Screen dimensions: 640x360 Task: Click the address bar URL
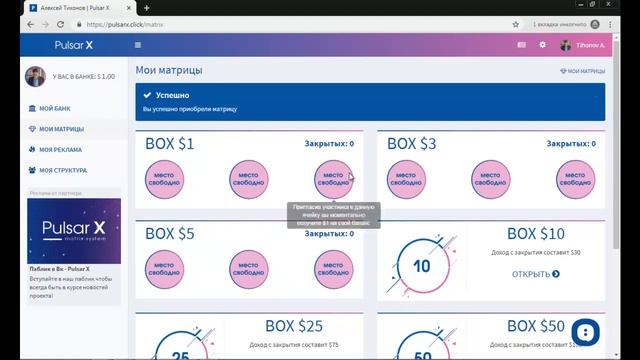(x=125, y=24)
